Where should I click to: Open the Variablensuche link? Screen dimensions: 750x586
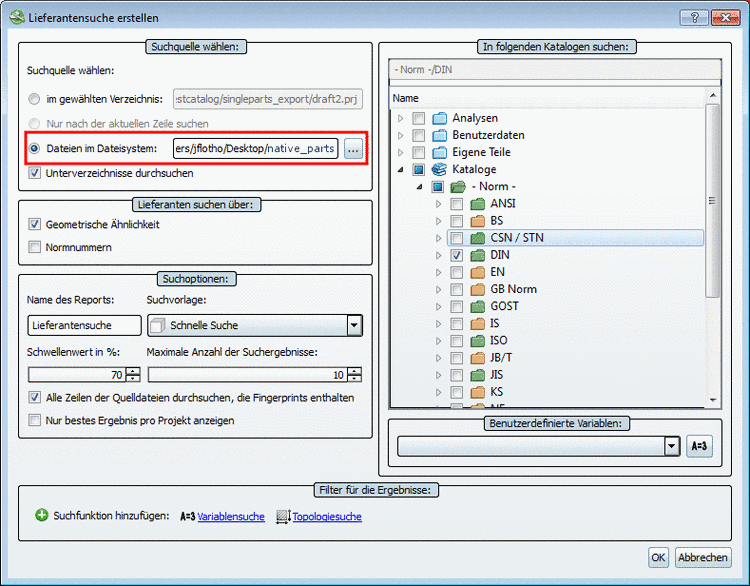231,517
